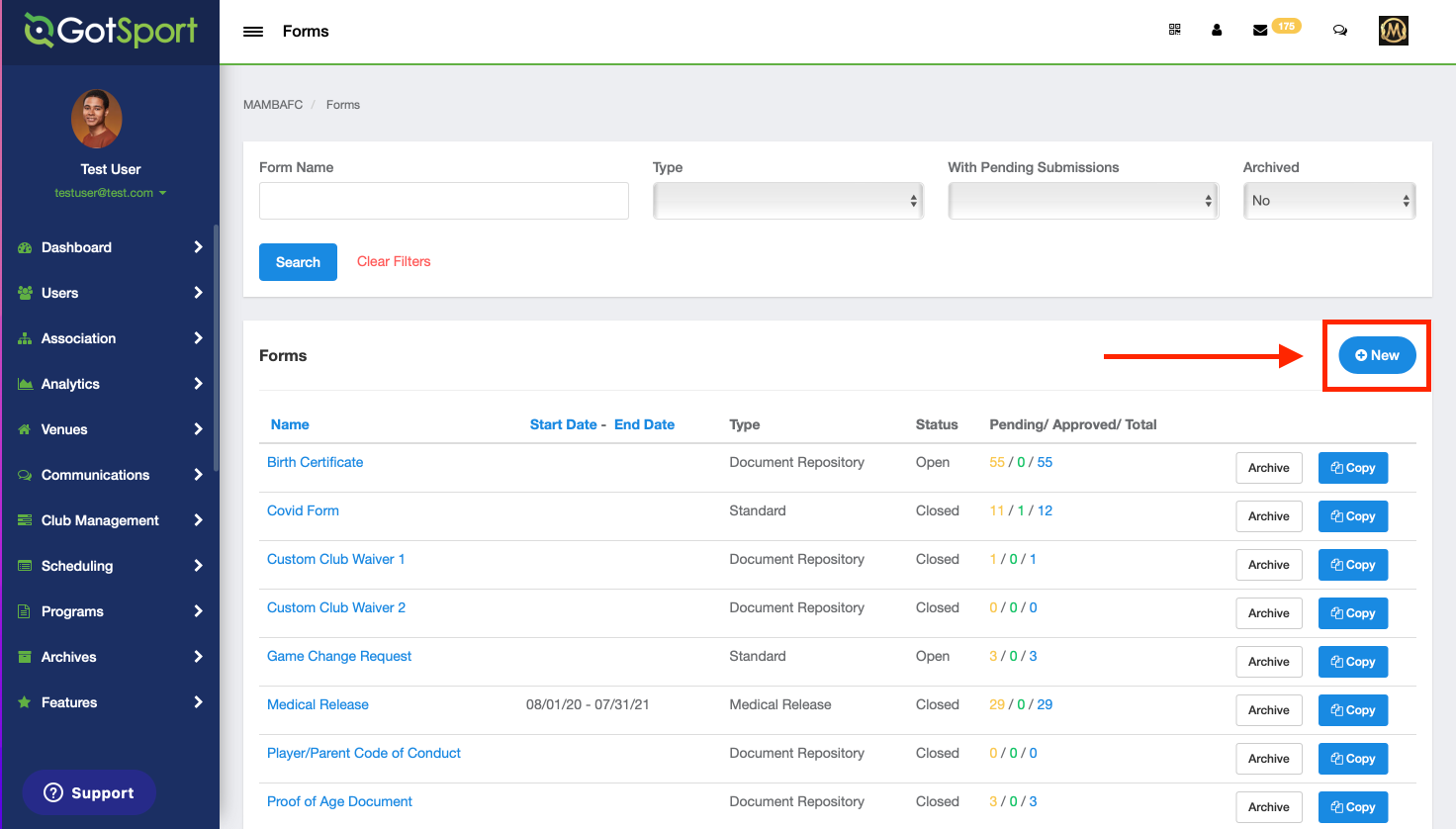The height and width of the screenshot is (829, 1456).
Task: Open the Support help button
Action: (89, 792)
